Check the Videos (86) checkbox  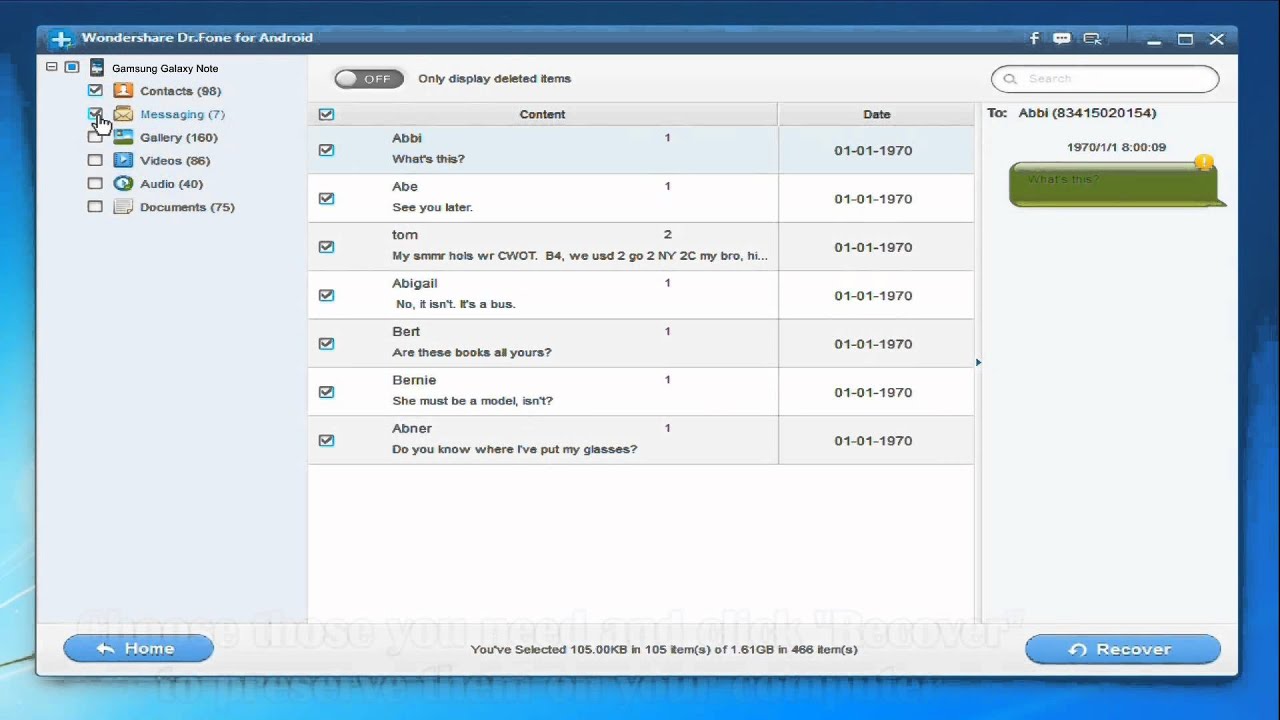click(95, 160)
